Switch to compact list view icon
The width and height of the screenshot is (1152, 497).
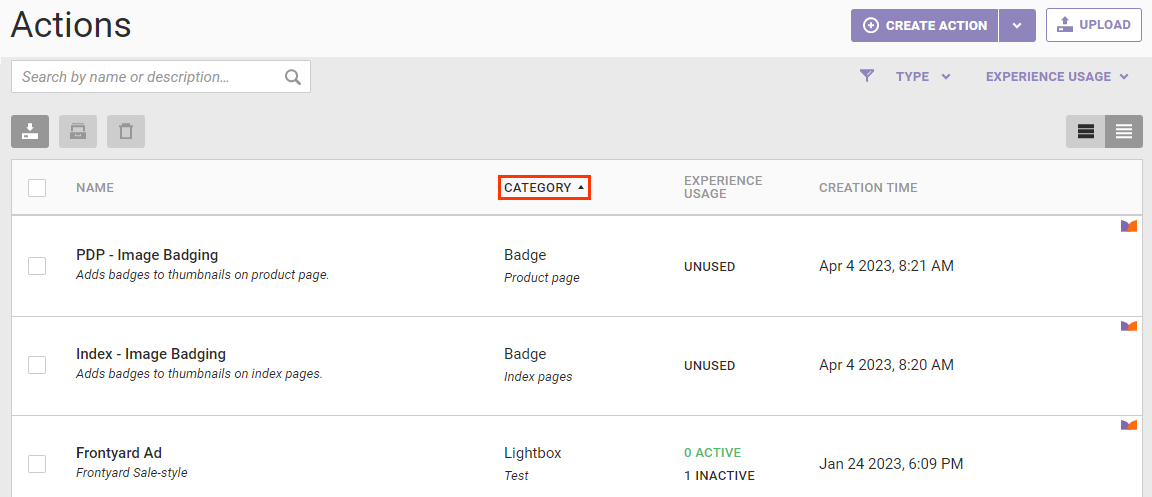(1123, 131)
